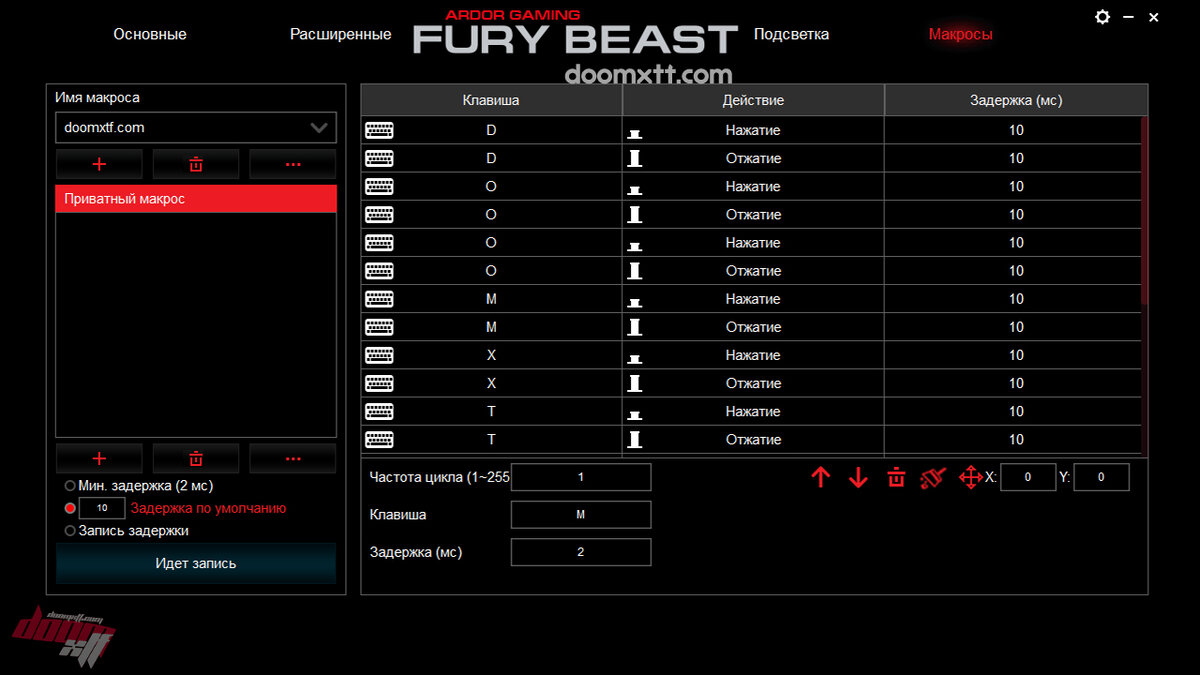This screenshot has height=675, width=1200.
Task: Click key X in Нажатие row
Action: [491, 355]
